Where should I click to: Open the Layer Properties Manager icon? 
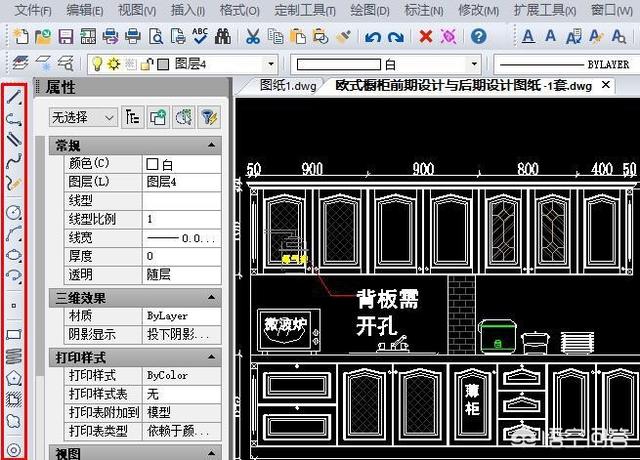pyautogui.click(x=20, y=63)
